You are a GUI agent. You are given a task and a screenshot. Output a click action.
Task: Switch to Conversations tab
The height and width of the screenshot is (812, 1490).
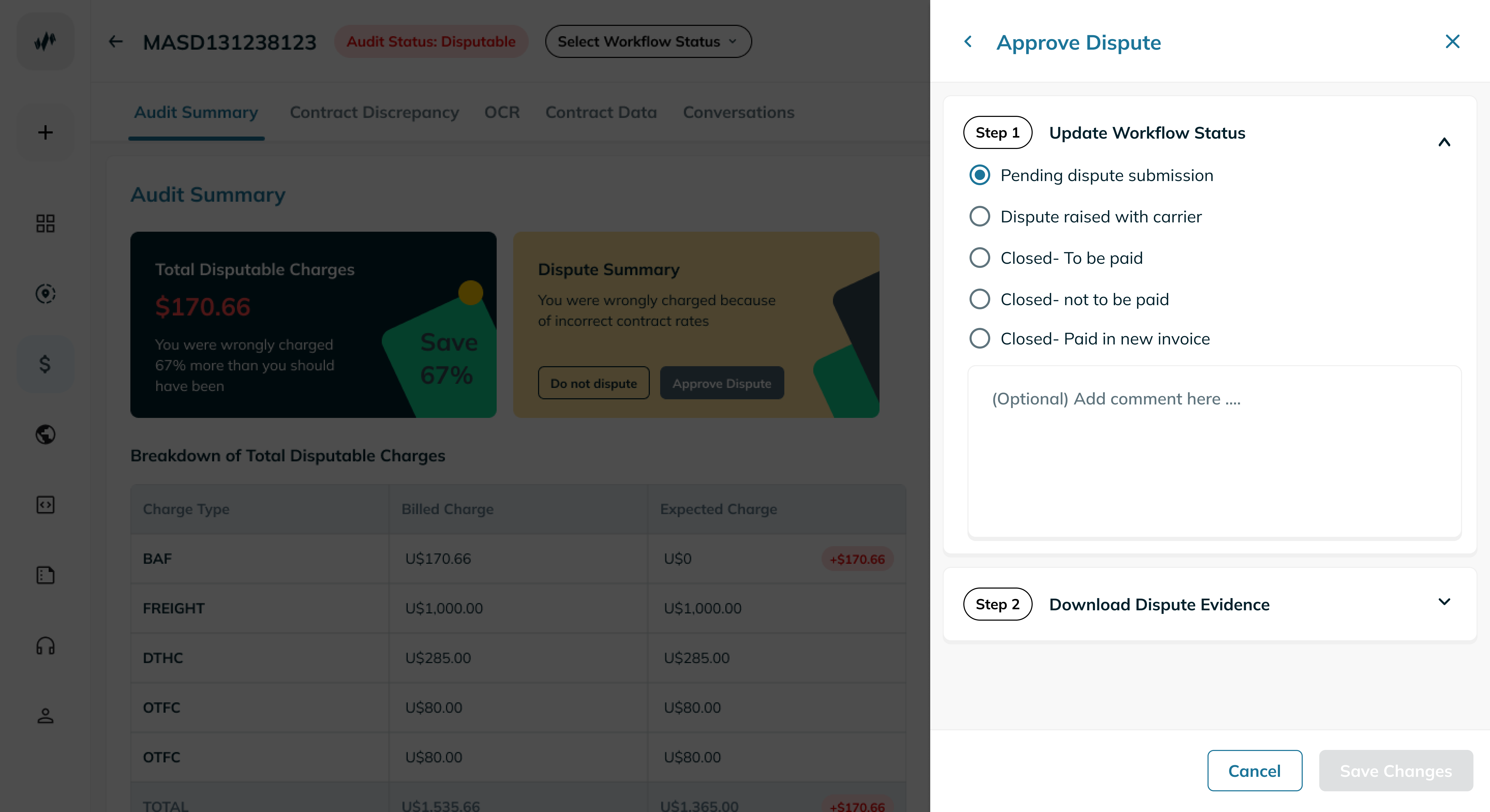pos(739,112)
